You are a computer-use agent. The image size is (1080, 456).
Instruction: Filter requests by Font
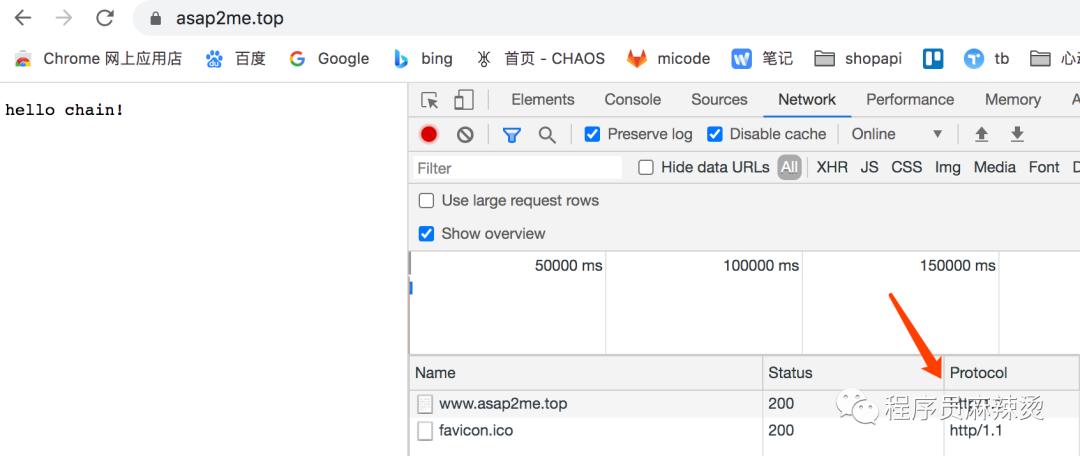(1043, 167)
